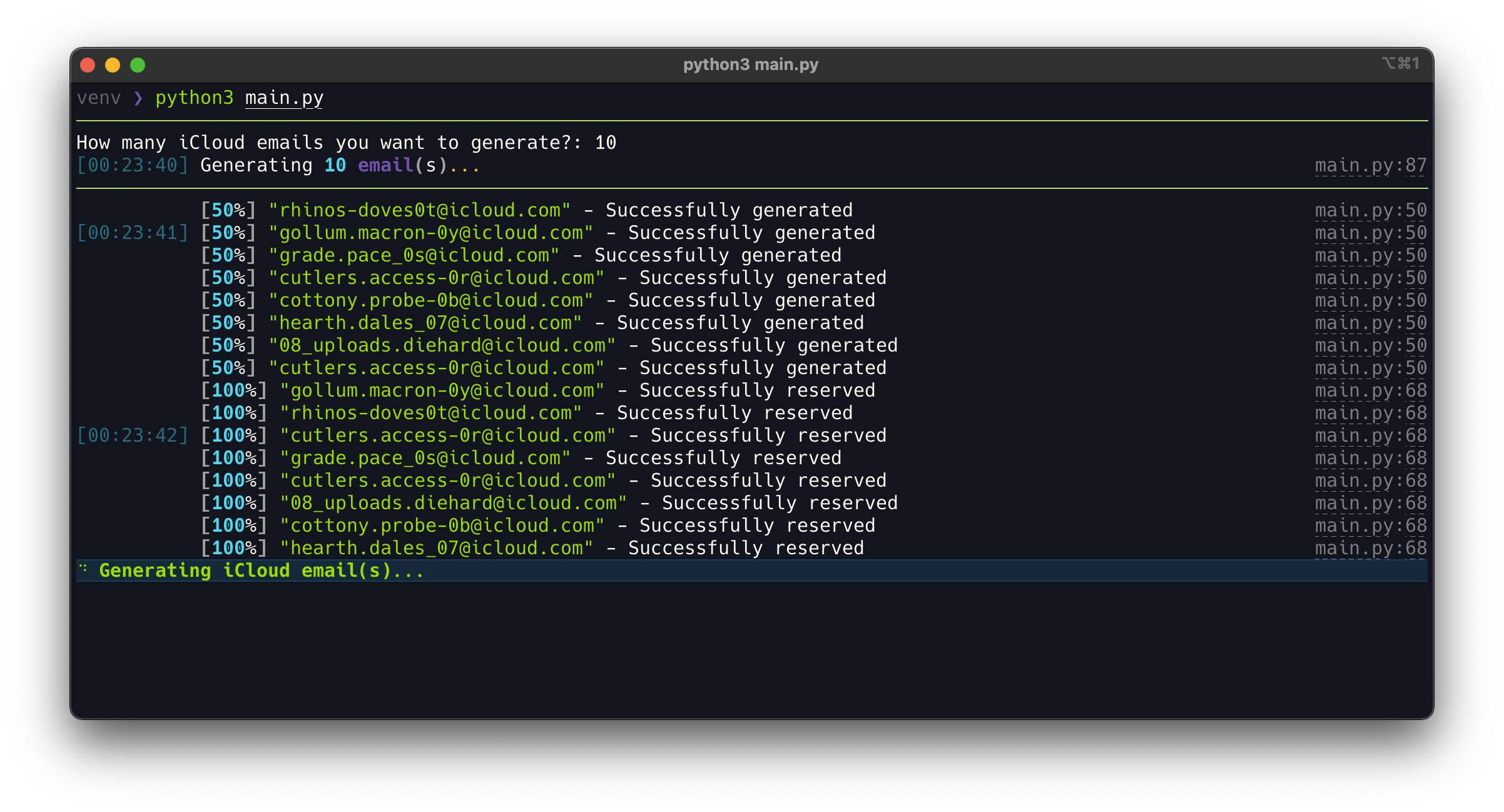Click the [00:23:42] timestamp
The width and height of the screenshot is (1504, 812).
pyautogui.click(x=132, y=436)
